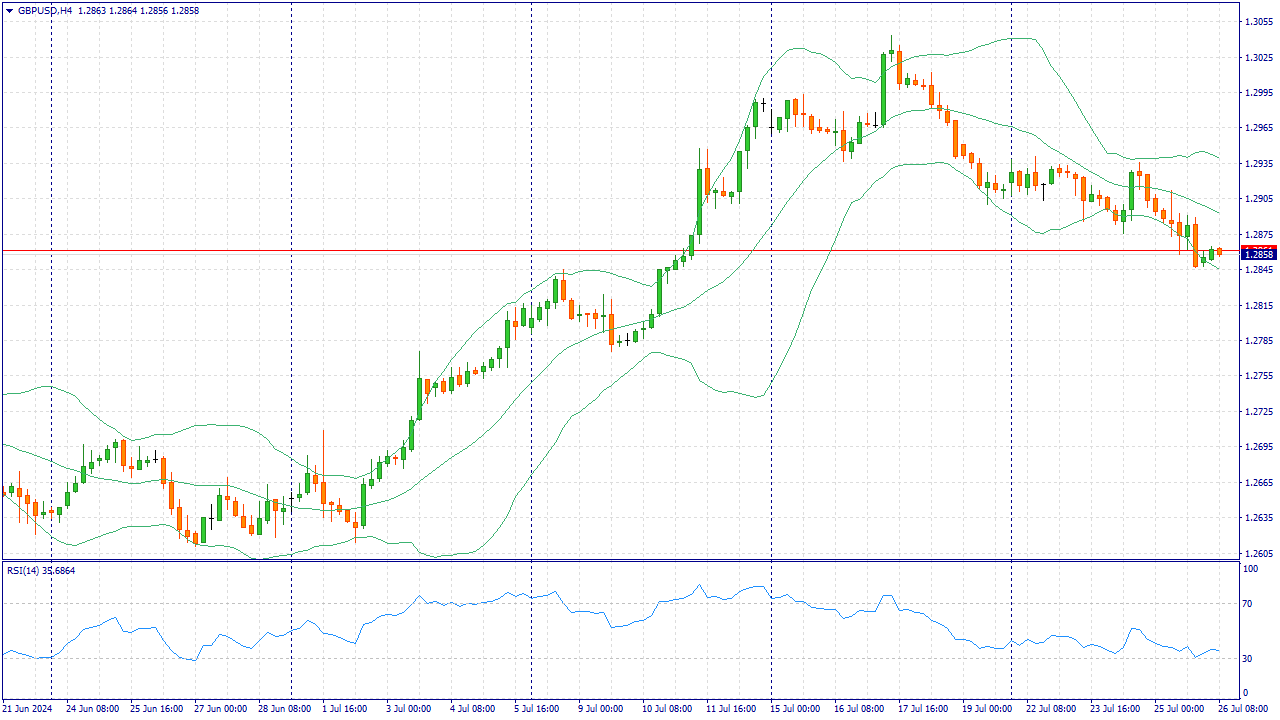Click the triangle arrow beside GBPUSD,H4
This screenshot has width=1280, height=720.
click(x=9, y=10)
